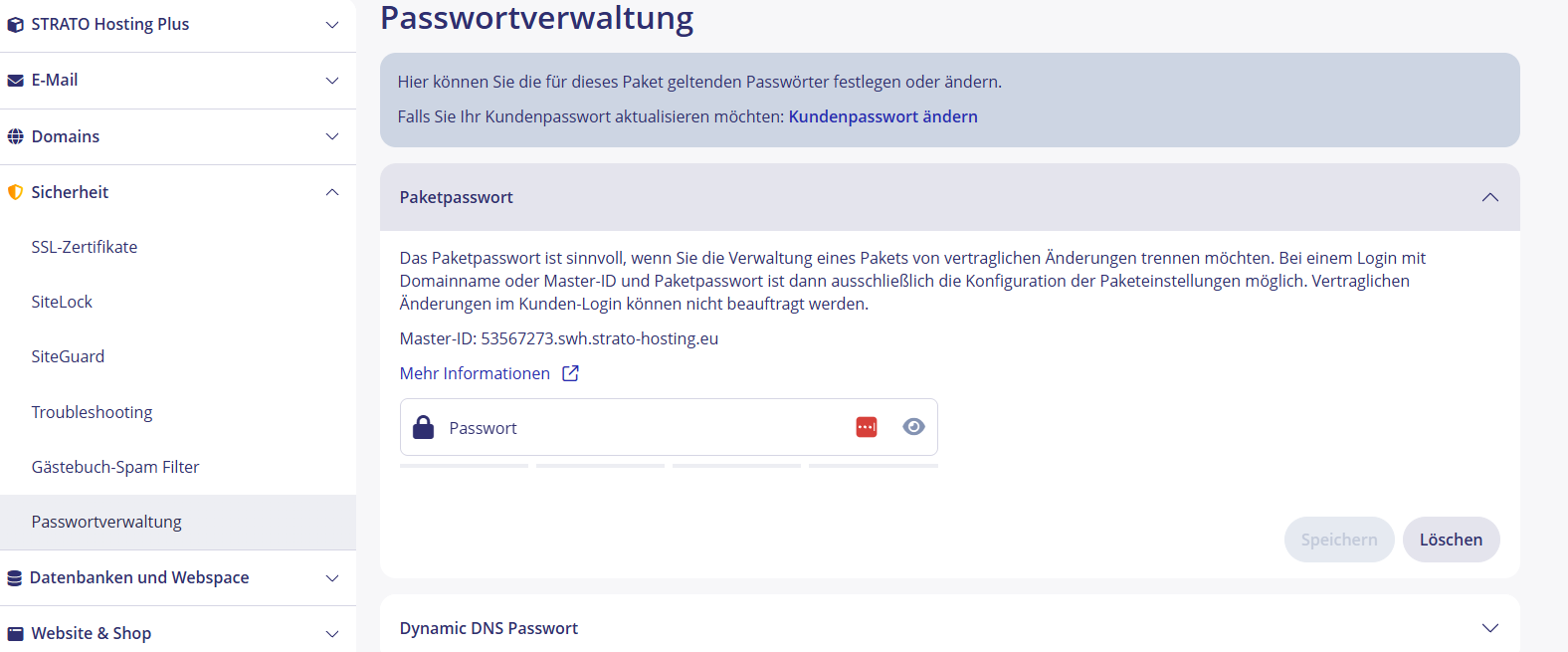Toggle password visibility with the eye icon

pyautogui.click(x=913, y=427)
